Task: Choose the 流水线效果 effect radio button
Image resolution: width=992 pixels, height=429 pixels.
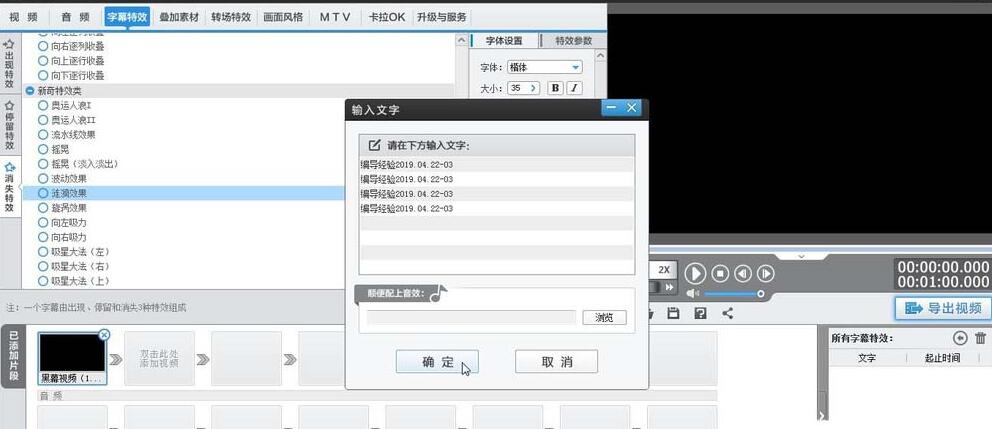Action: [x=42, y=134]
